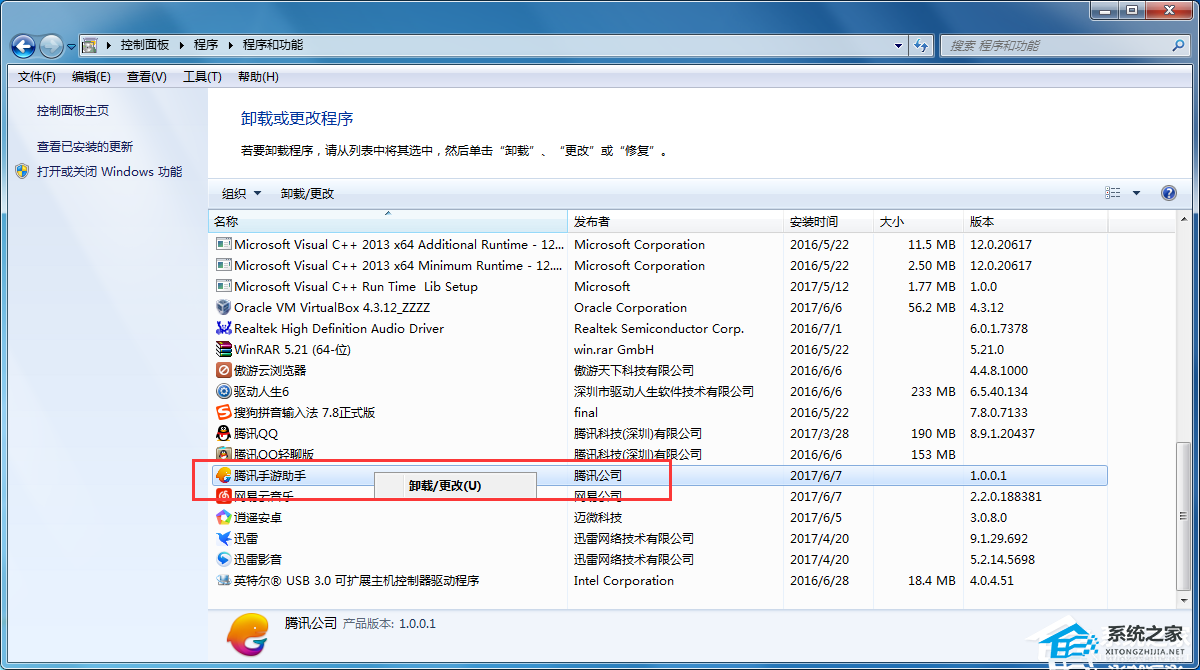
Task: Click in the 搜索 程序和功能 search box
Action: [1054, 46]
